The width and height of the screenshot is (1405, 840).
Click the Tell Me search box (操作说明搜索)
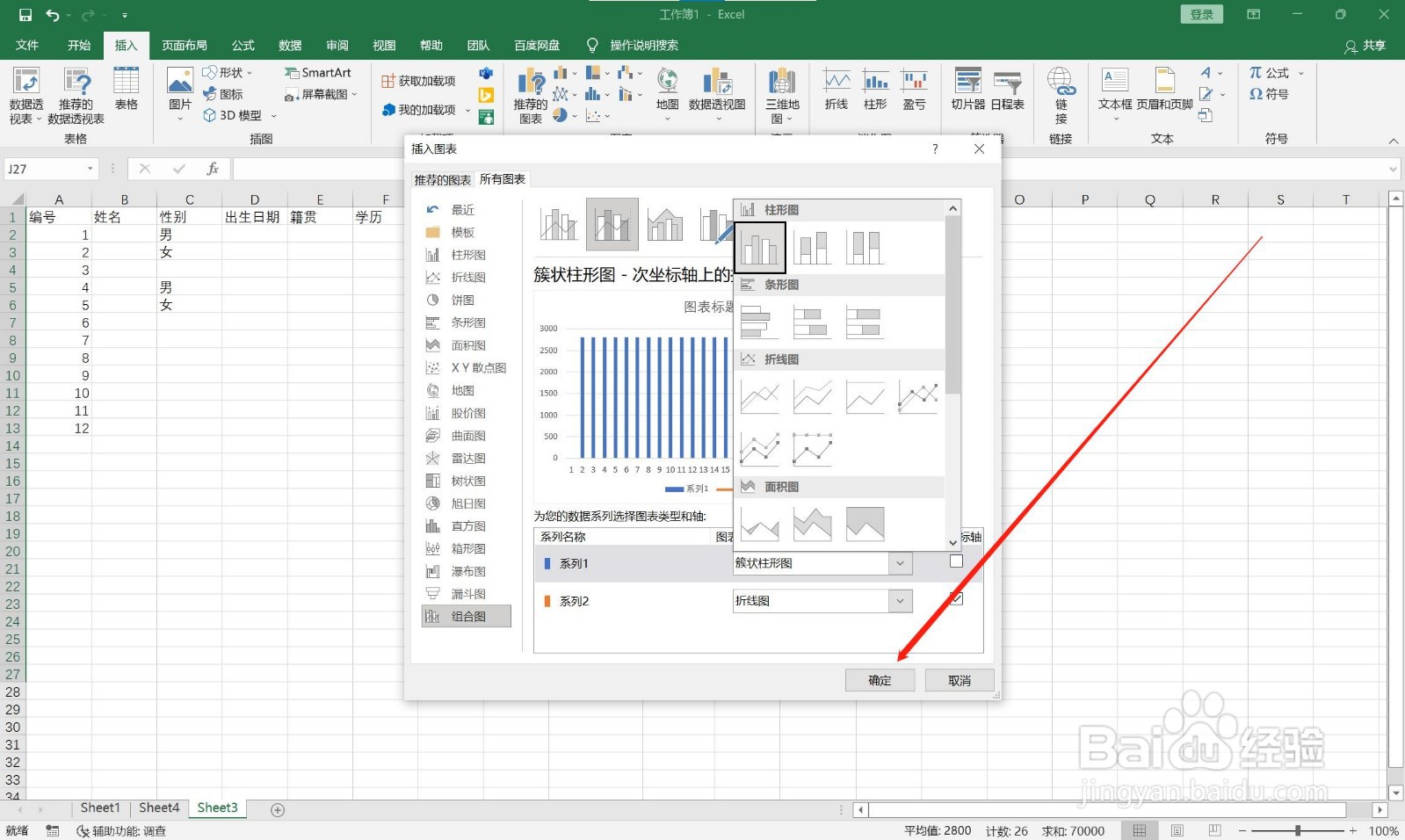pyautogui.click(x=643, y=45)
